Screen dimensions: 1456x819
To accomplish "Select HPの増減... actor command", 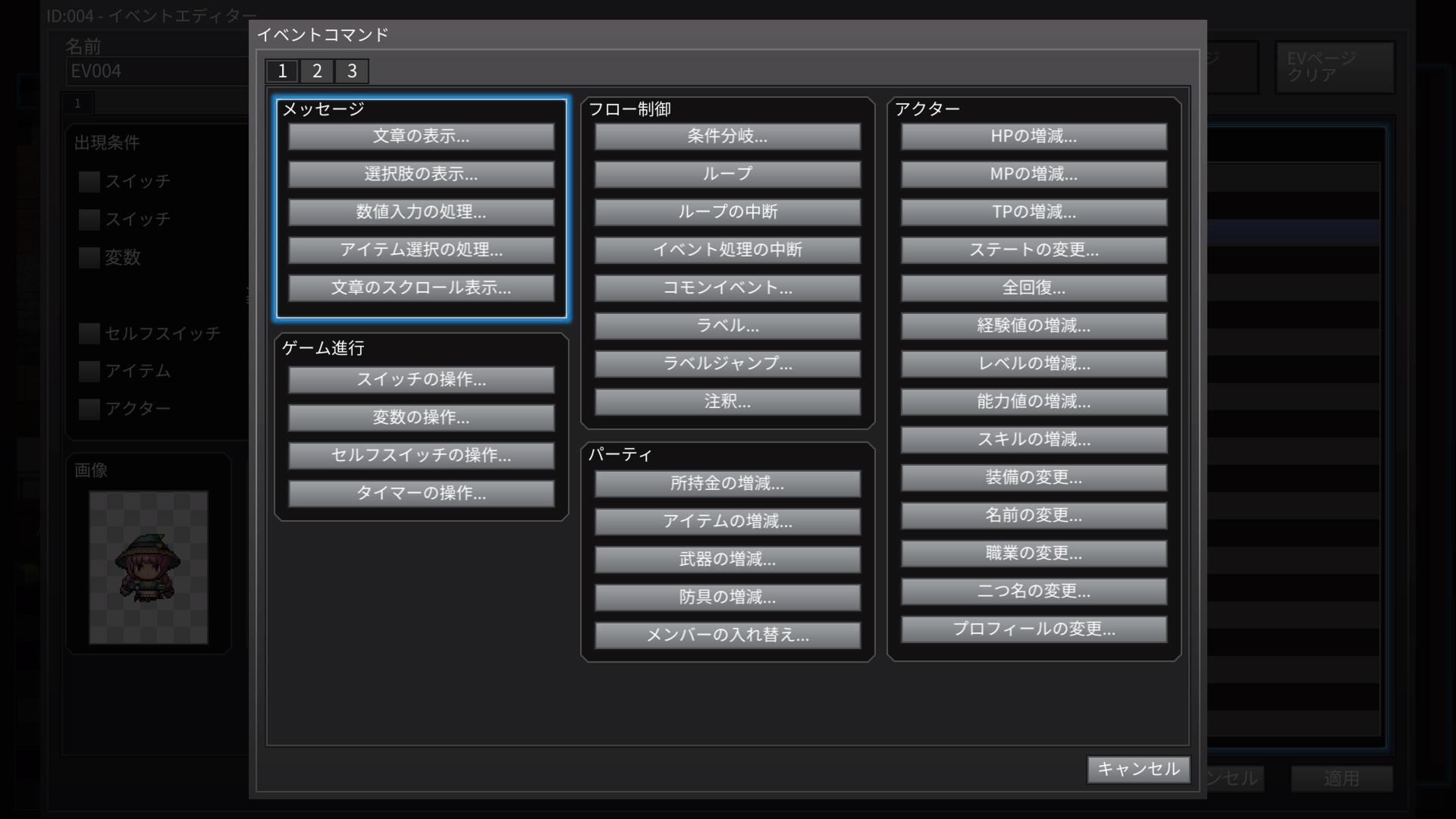I will point(1034,136).
